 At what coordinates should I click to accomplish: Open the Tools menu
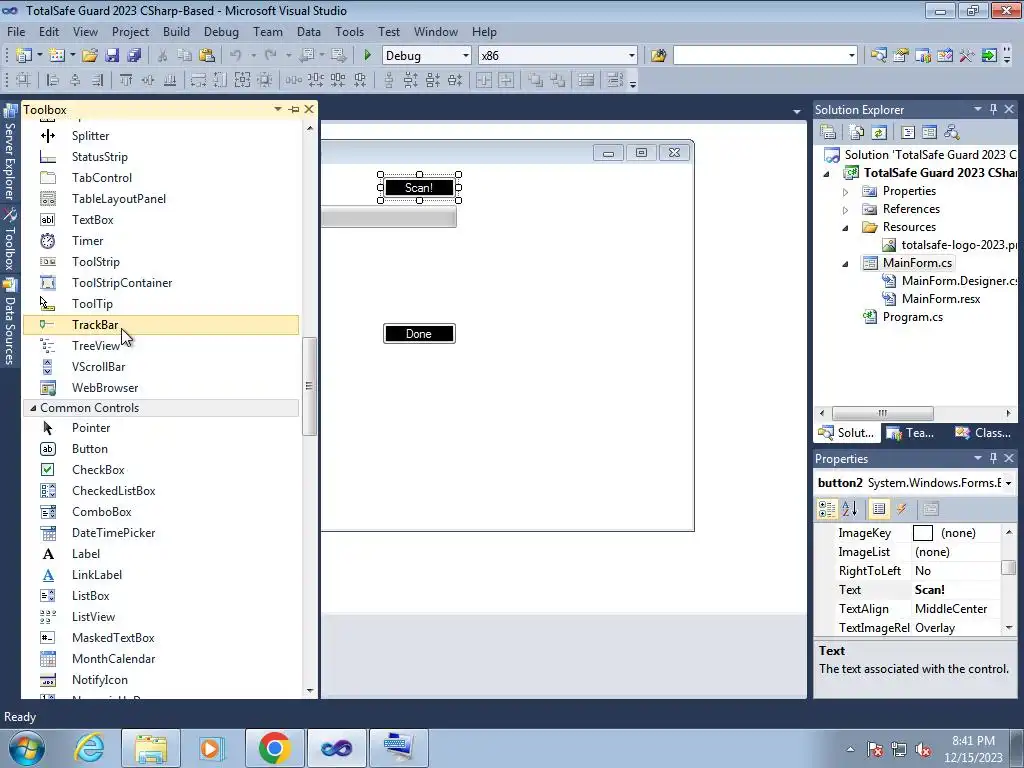point(349,31)
